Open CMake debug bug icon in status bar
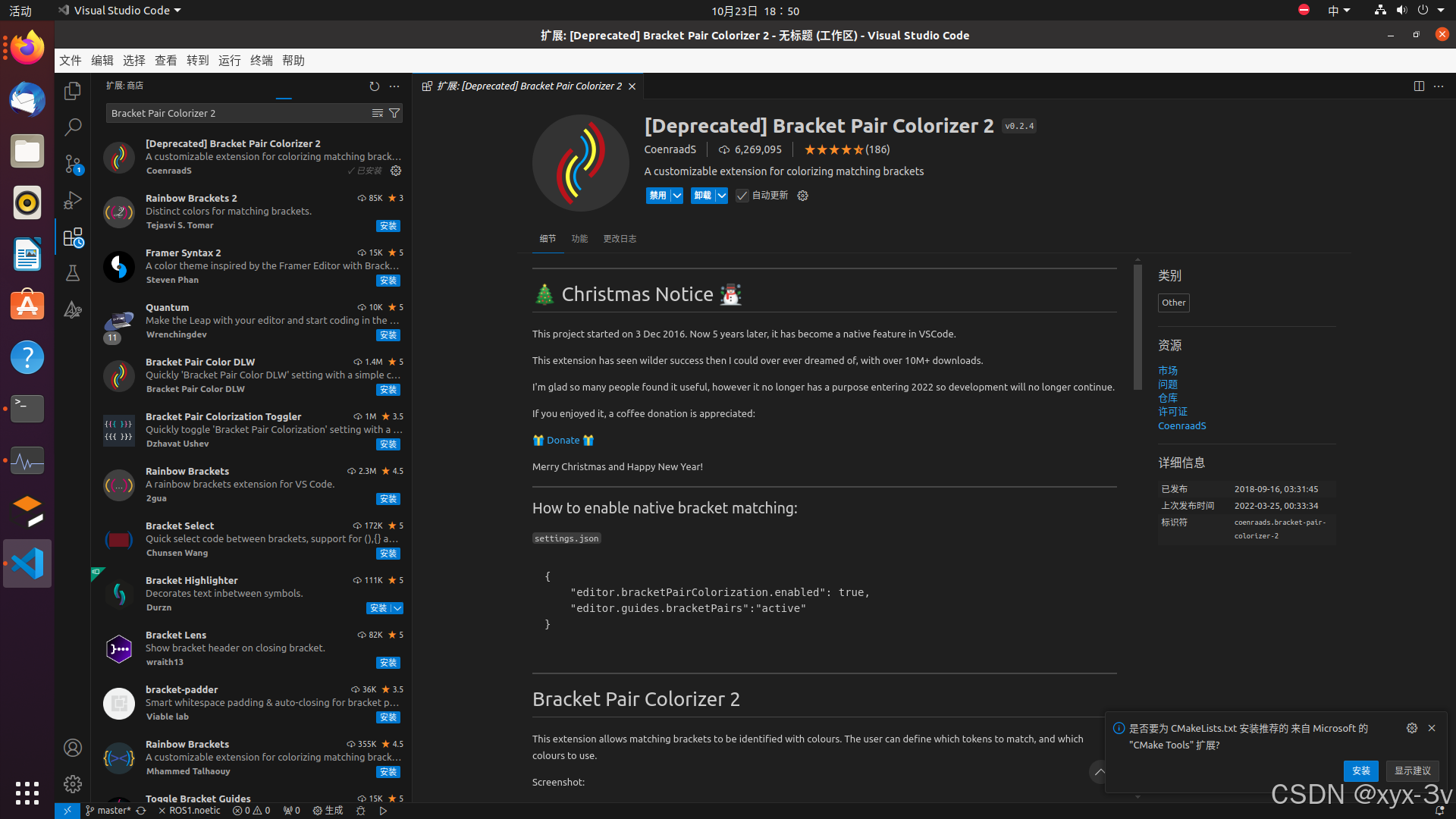This screenshot has width=1456, height=819. pos(361,811)
